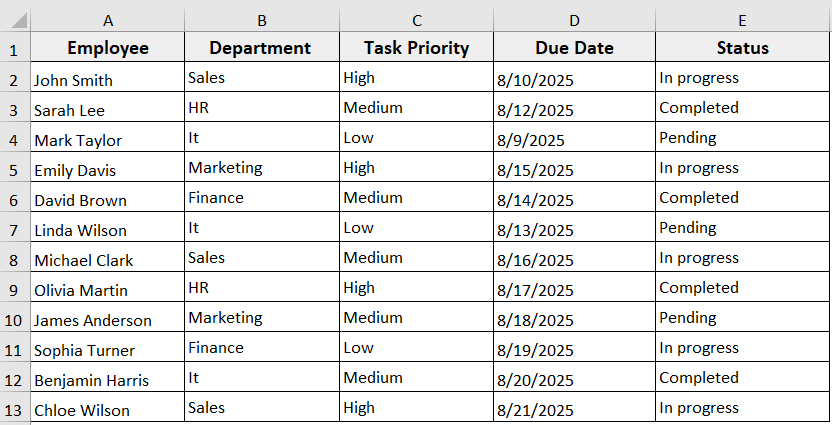This screenshot has height=425, width=832.
Task: Select David Brown's Completed status cell
Action: point(743,198)
